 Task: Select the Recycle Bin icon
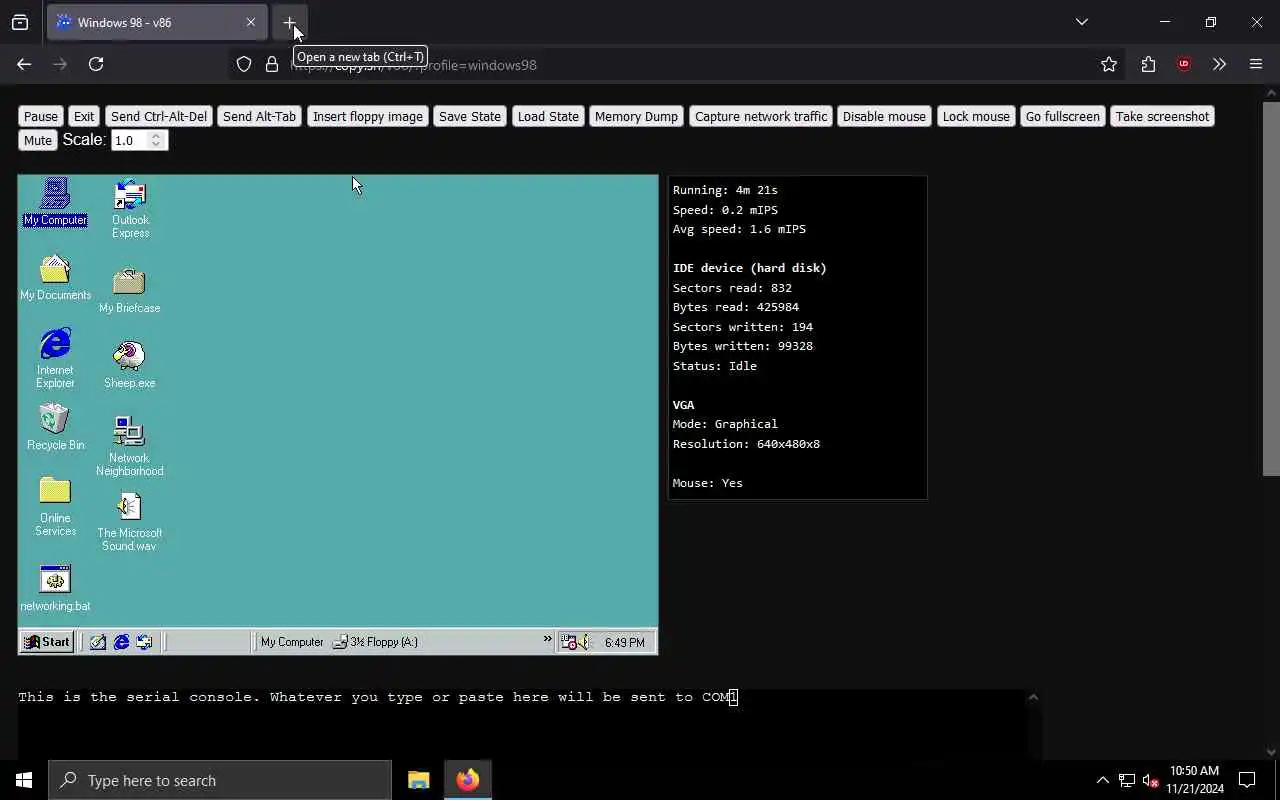pos(55,427)
